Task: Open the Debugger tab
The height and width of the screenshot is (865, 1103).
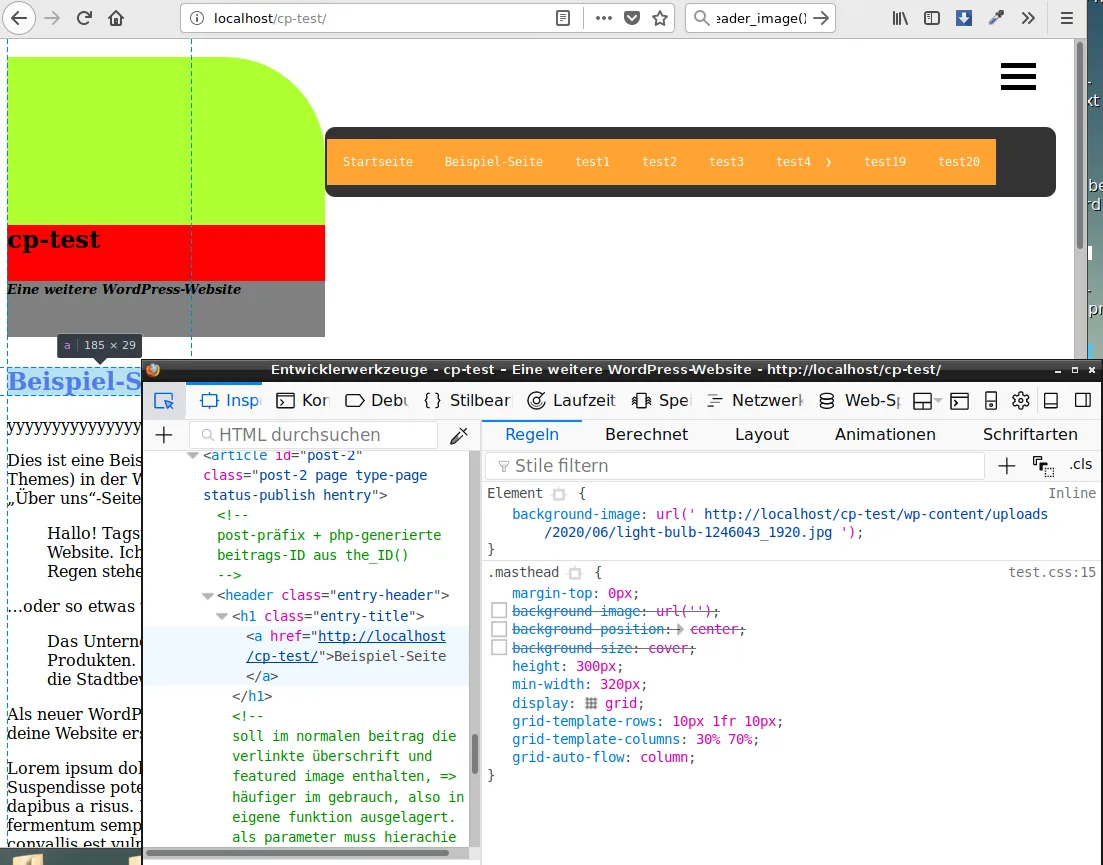Action: point(376,401)
